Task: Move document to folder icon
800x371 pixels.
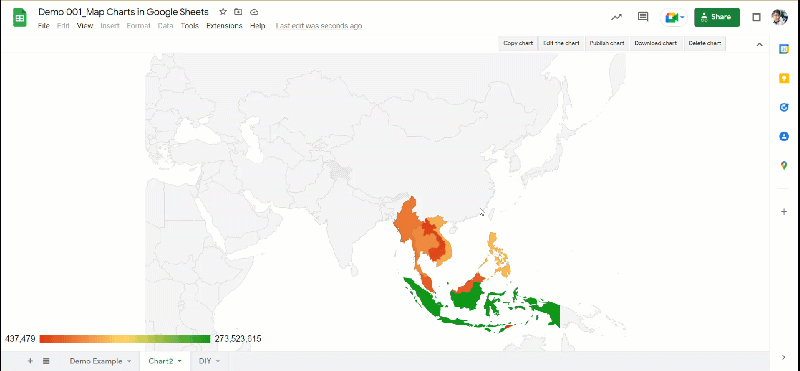Action: tap(238, 12)
